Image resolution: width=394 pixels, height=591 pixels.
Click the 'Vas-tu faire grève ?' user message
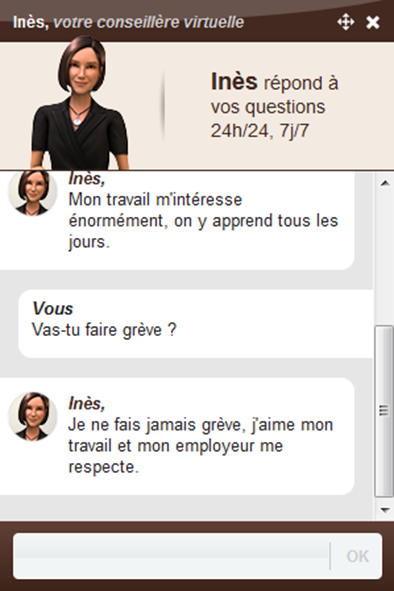tap(104, 330)
